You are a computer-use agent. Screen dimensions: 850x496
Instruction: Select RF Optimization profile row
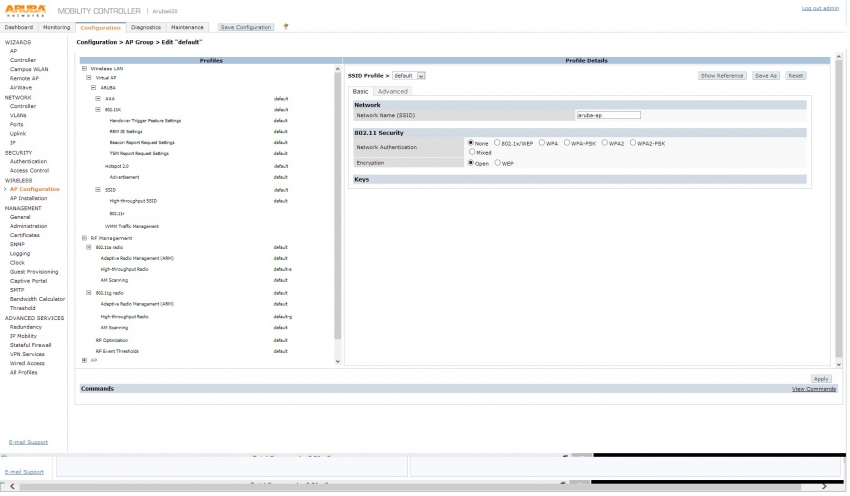pos(112,340)
